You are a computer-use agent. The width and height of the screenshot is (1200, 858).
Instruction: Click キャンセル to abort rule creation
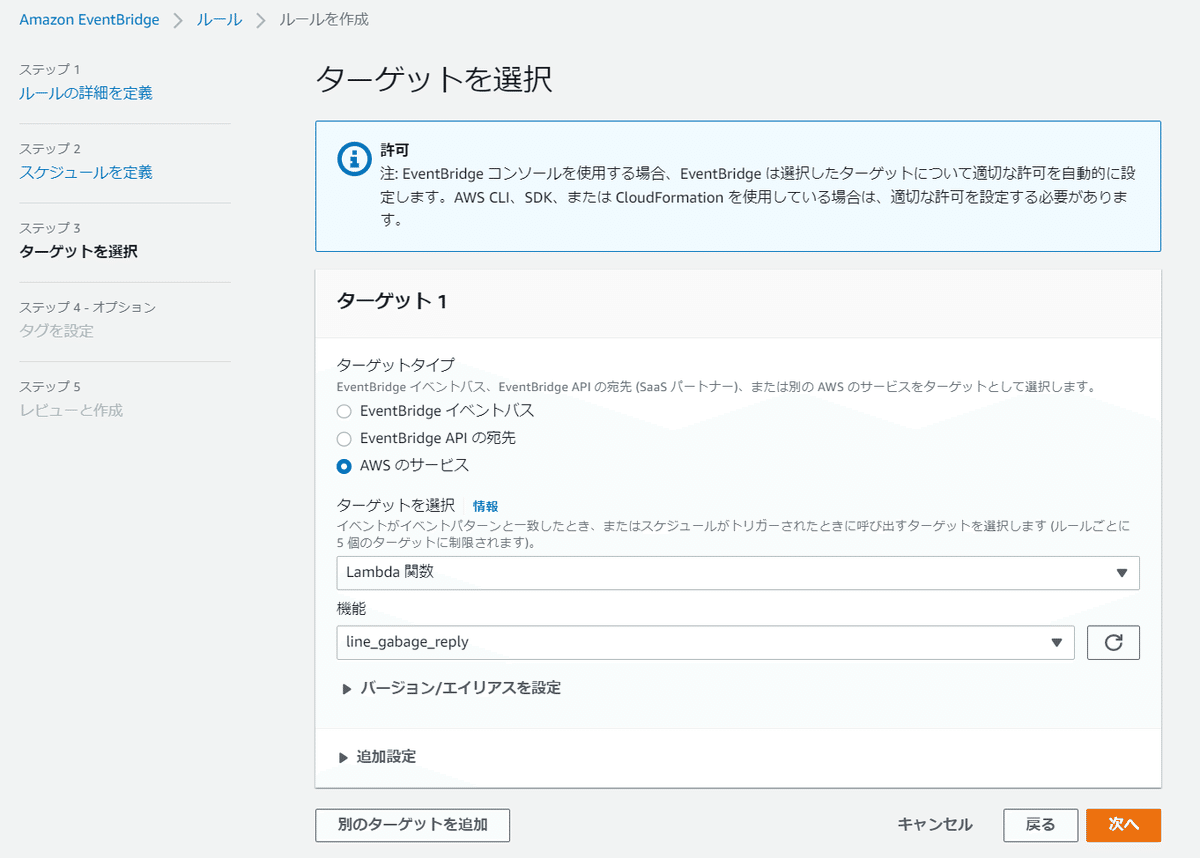934,825
